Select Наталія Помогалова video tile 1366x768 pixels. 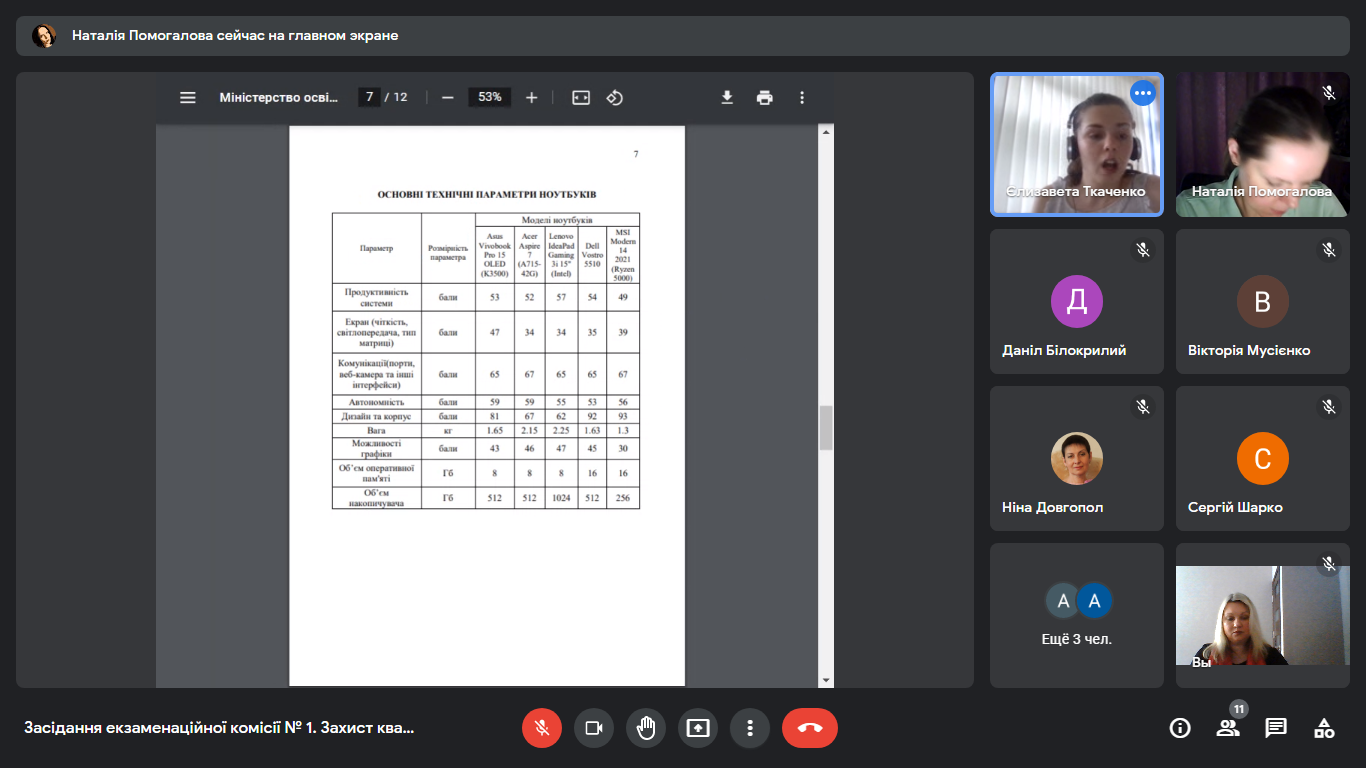(1263, 144)
